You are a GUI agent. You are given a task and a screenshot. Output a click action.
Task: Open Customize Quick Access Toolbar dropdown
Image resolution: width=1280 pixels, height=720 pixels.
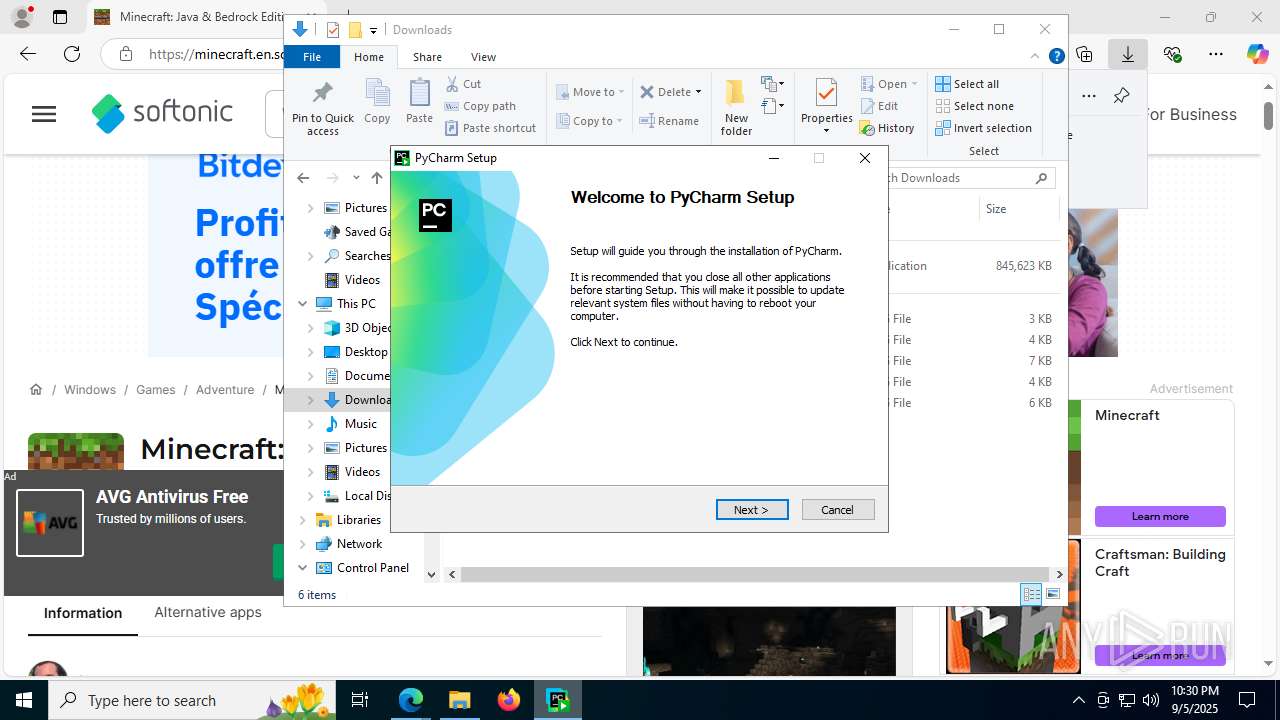coord(373,31)
